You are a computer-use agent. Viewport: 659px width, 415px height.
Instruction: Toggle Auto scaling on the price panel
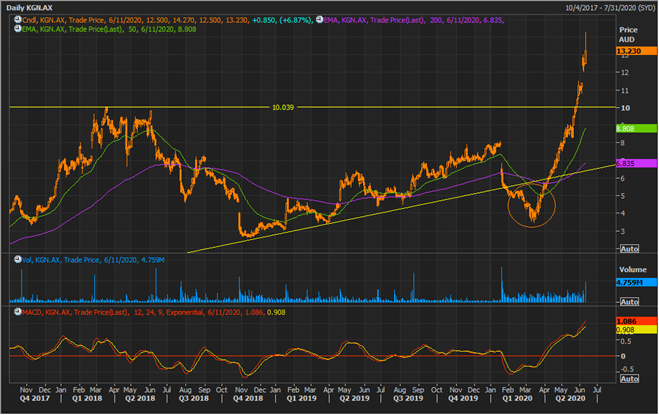point(629,248)
